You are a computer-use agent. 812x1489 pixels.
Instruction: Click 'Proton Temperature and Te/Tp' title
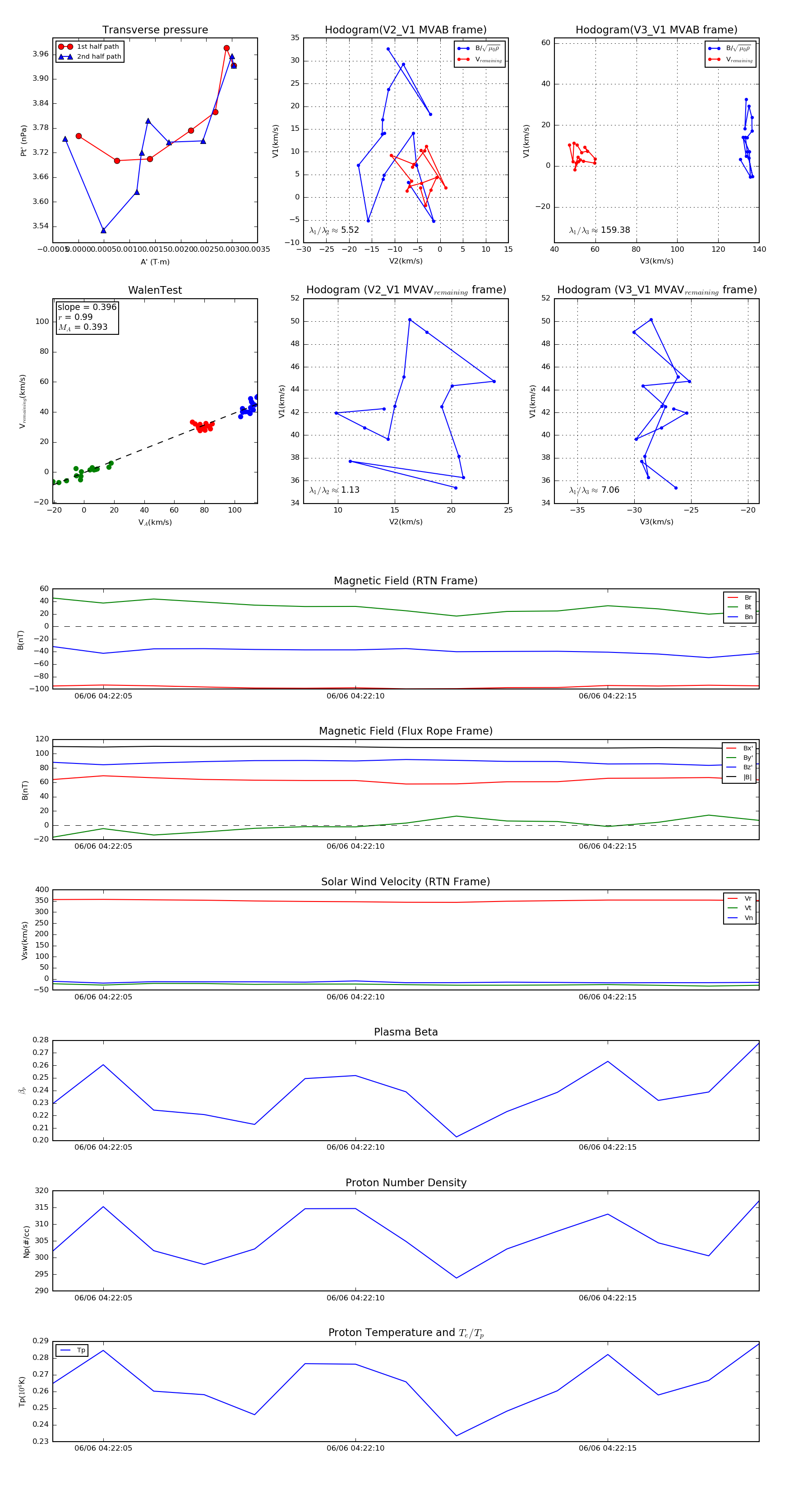click(x=406, y=1333)
